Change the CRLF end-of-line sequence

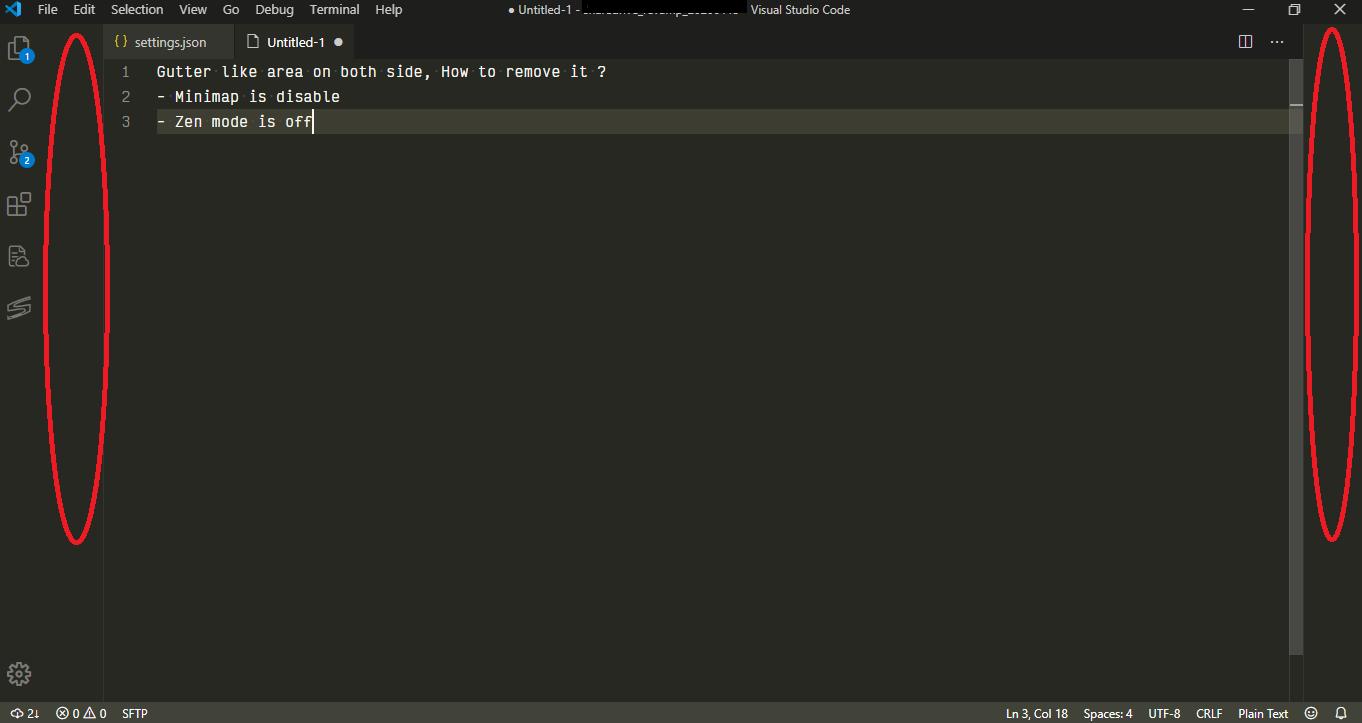click(x=1208, y=713)
